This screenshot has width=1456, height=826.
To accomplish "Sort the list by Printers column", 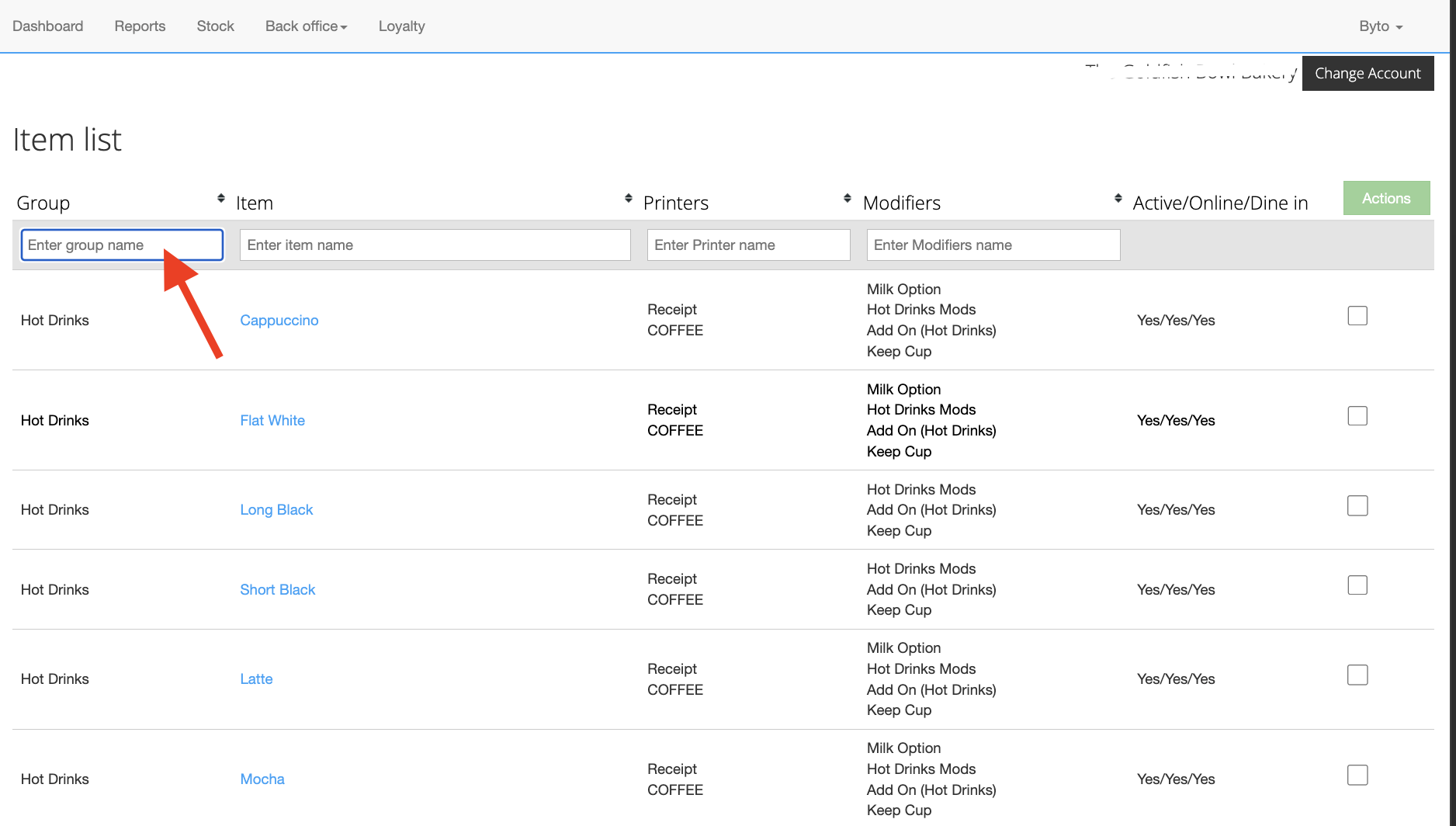I will click(x=847, y=199).
